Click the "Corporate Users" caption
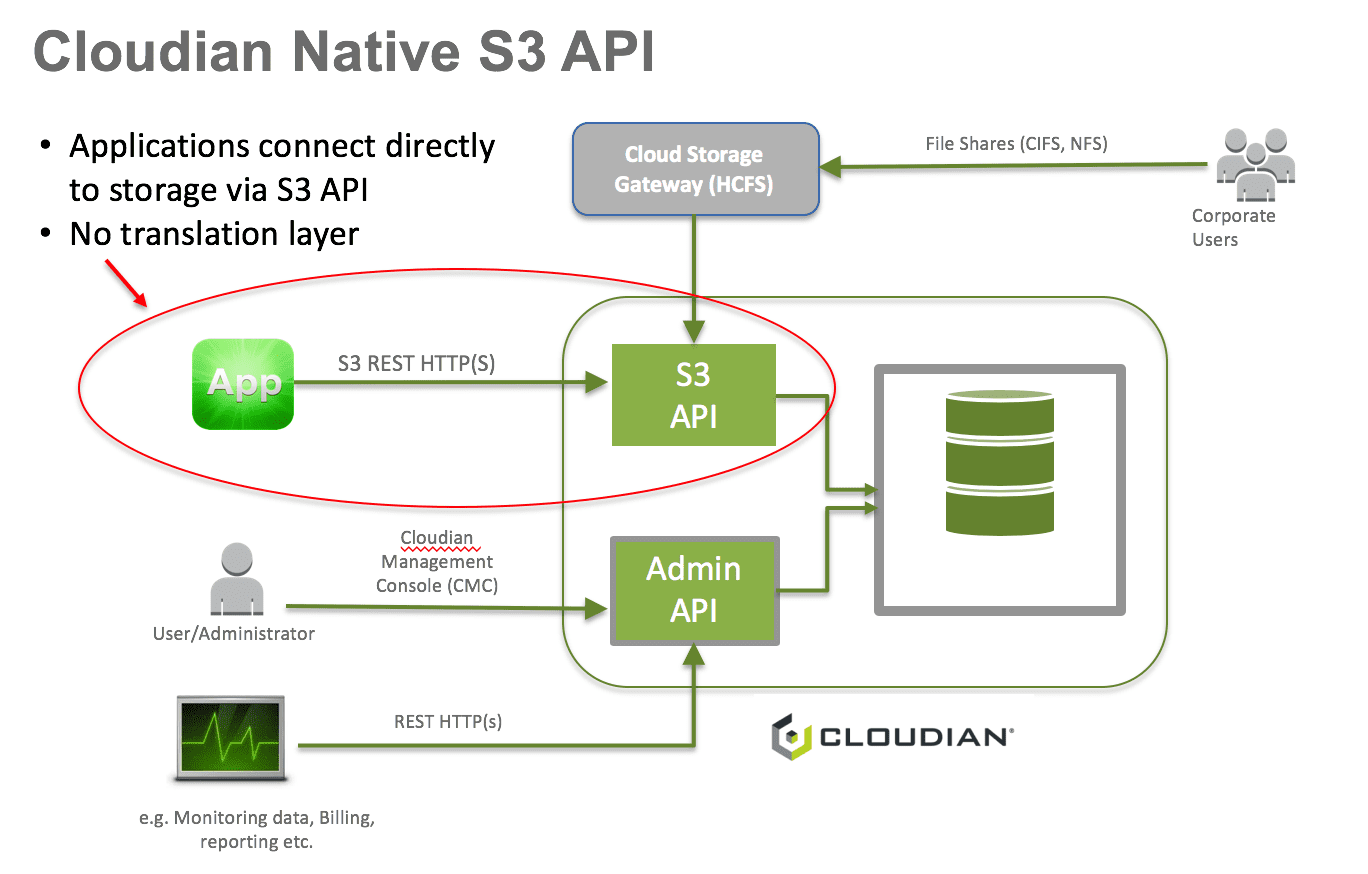 1233,228
